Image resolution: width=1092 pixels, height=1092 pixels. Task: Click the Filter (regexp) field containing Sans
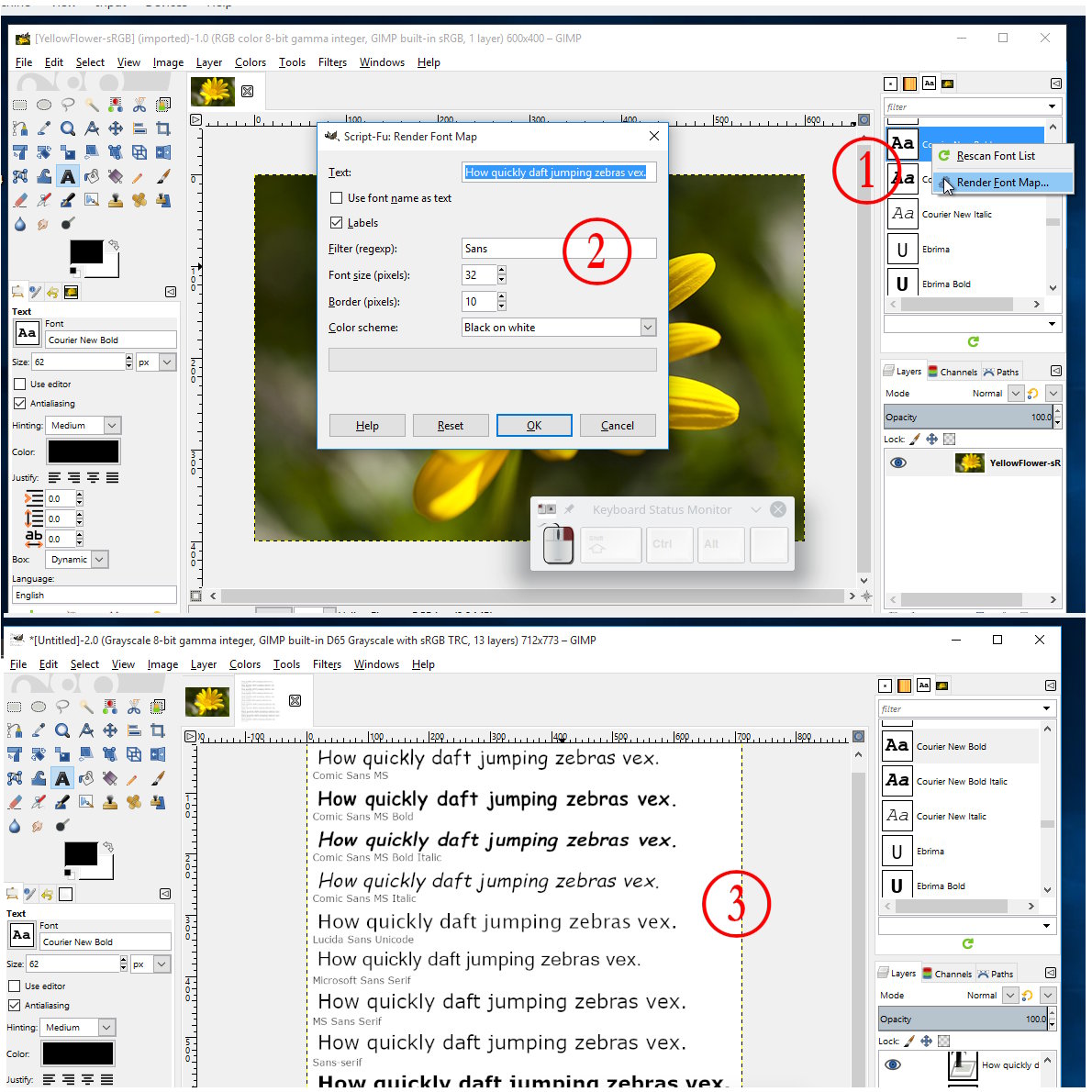pyautogui.click(x=559, y=249)
